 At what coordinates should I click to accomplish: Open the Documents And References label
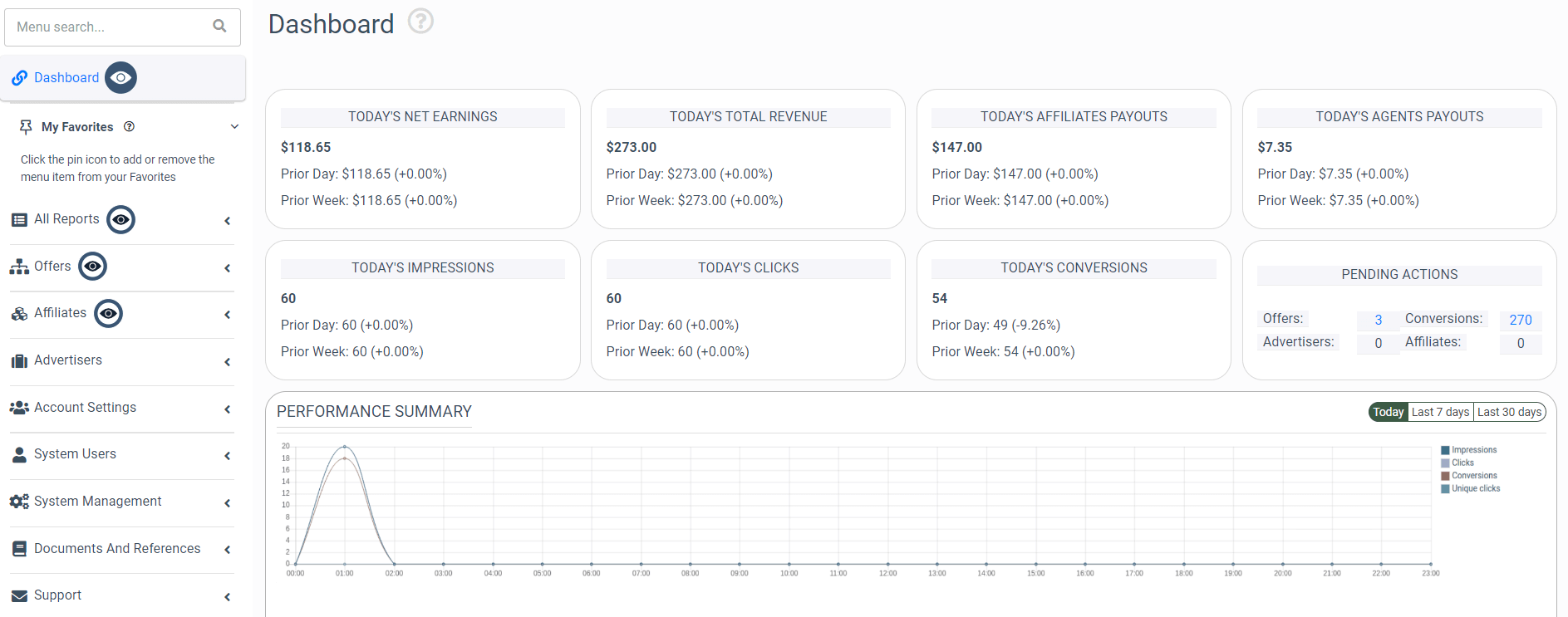click(x=117, y=549)
